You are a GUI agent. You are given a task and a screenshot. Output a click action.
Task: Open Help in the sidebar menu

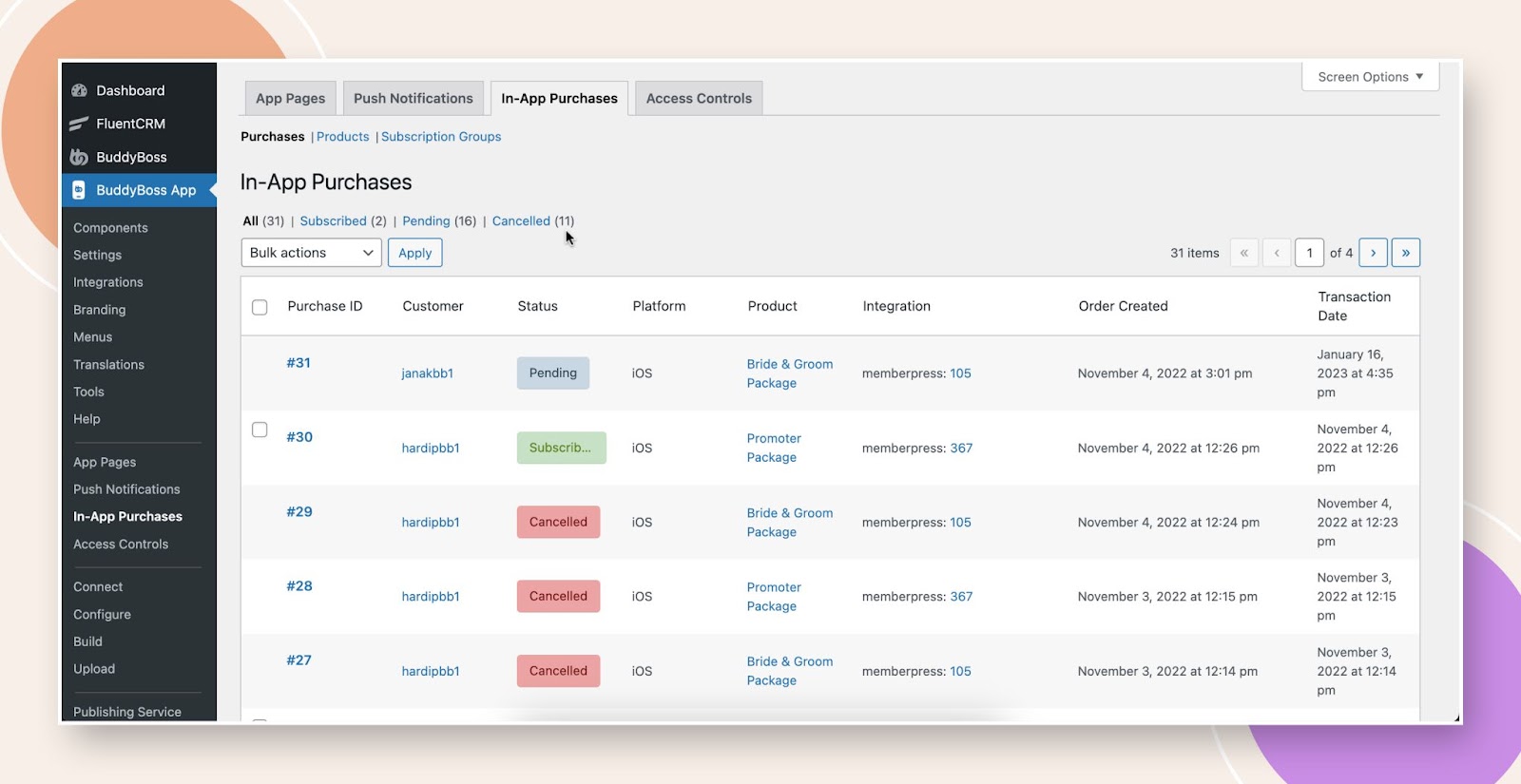(87, 419)
